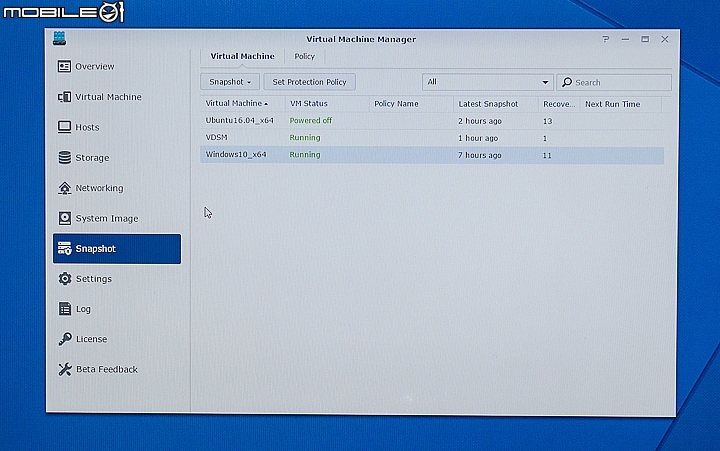The height and width of the screenshot is (451, 720).
Task: Switch to the Policy tab
Action: click(x=304, y=56)
